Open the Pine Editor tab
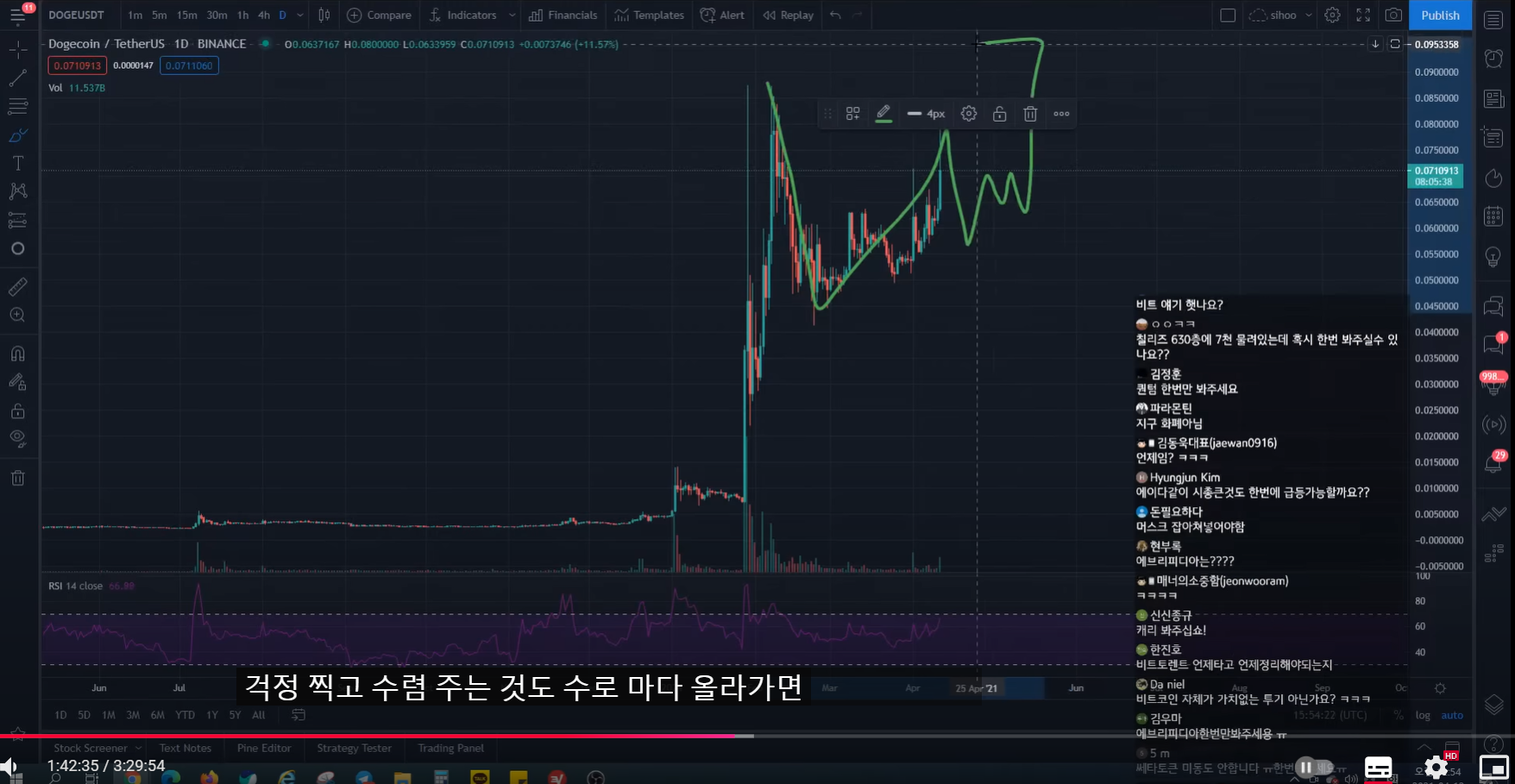Screen dimensions: 1515x784 [264, 748]
